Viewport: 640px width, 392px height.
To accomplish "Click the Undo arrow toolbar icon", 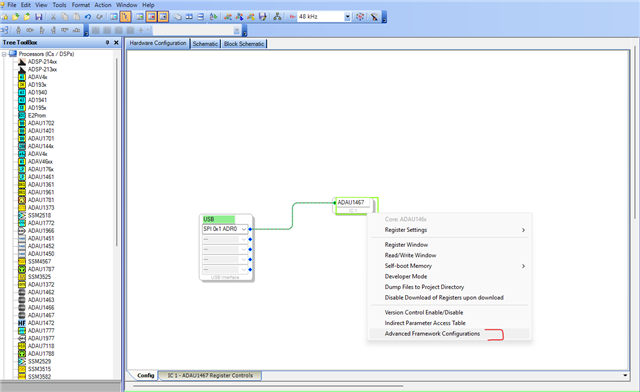I will point(87,17).
